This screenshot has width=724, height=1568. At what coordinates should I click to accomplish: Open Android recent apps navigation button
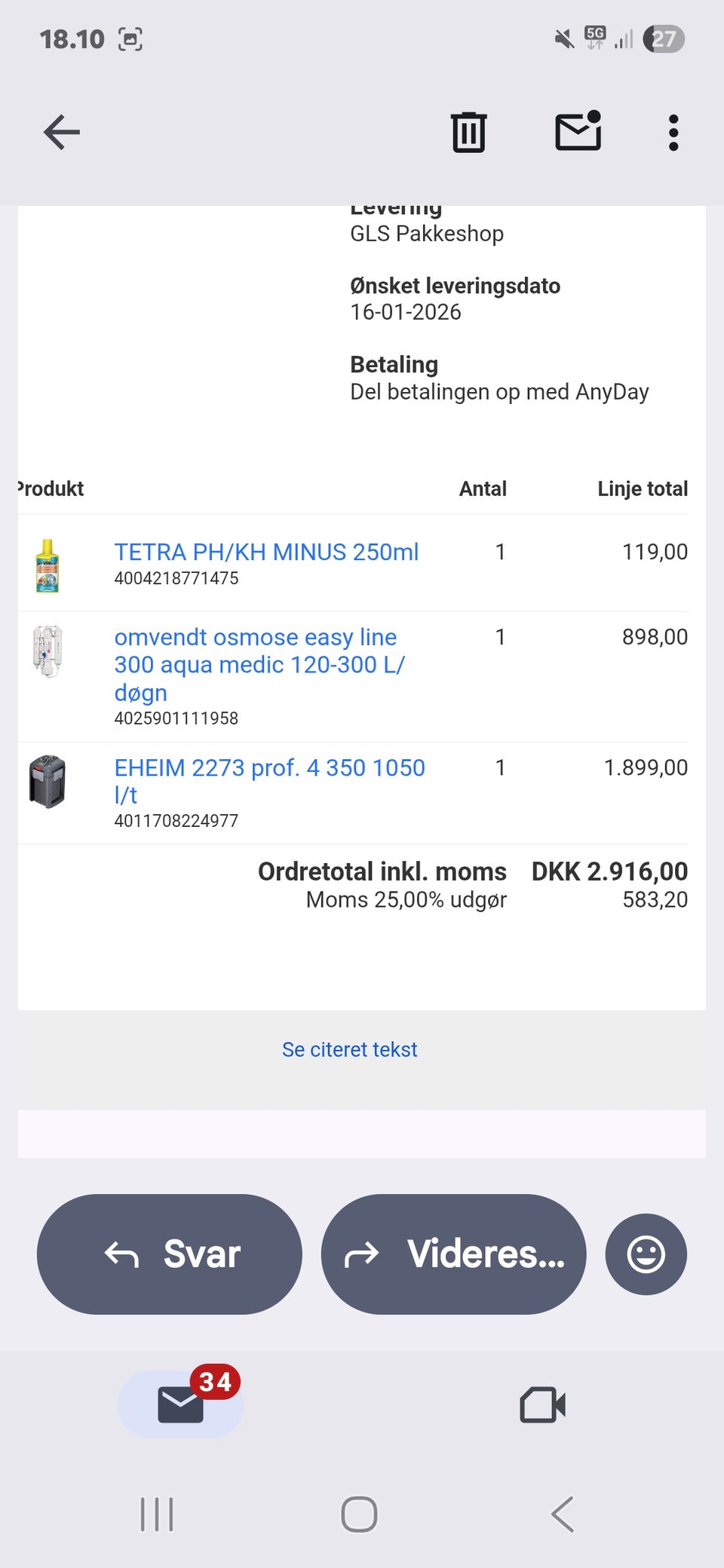[x=157, y=1514]
